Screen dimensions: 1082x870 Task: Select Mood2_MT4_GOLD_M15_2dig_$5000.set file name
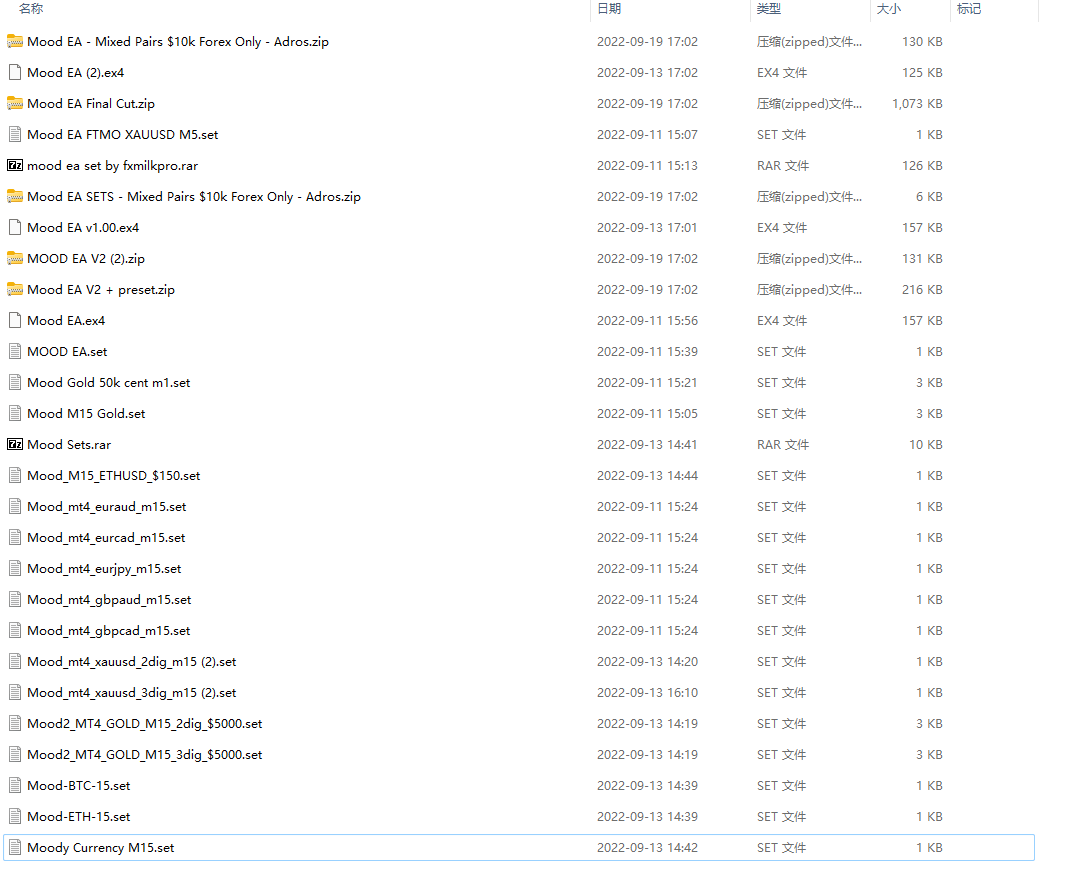pos(144,724)
